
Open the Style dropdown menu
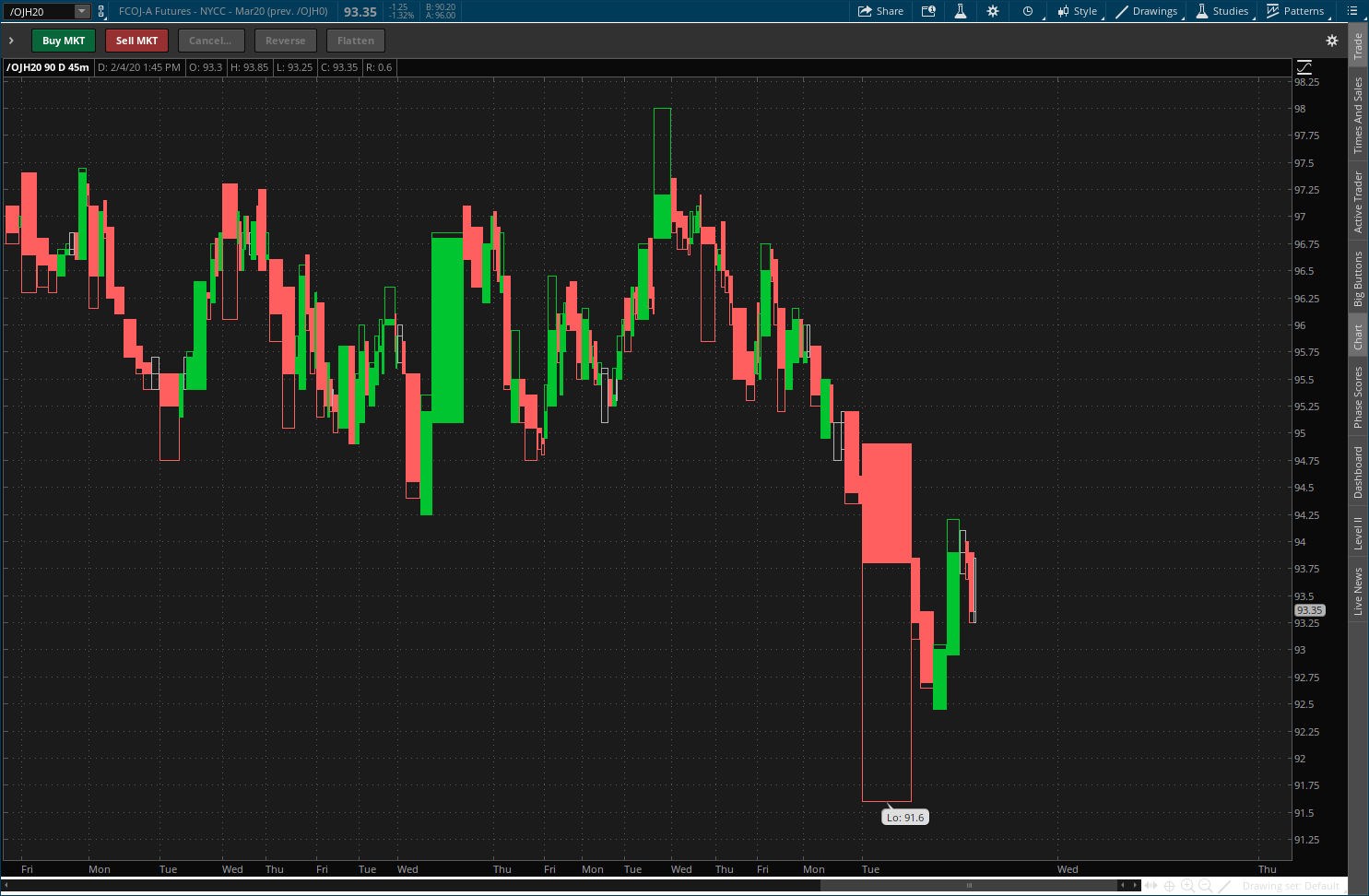tap(1078, 11)
